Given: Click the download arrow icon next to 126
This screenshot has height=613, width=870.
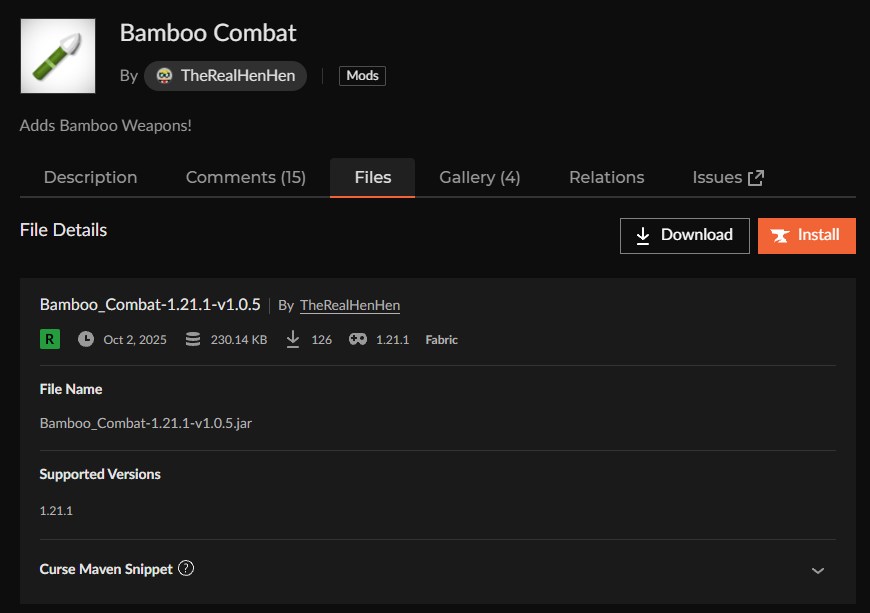Looking at the screenshot, I should (x=292, y=339).
